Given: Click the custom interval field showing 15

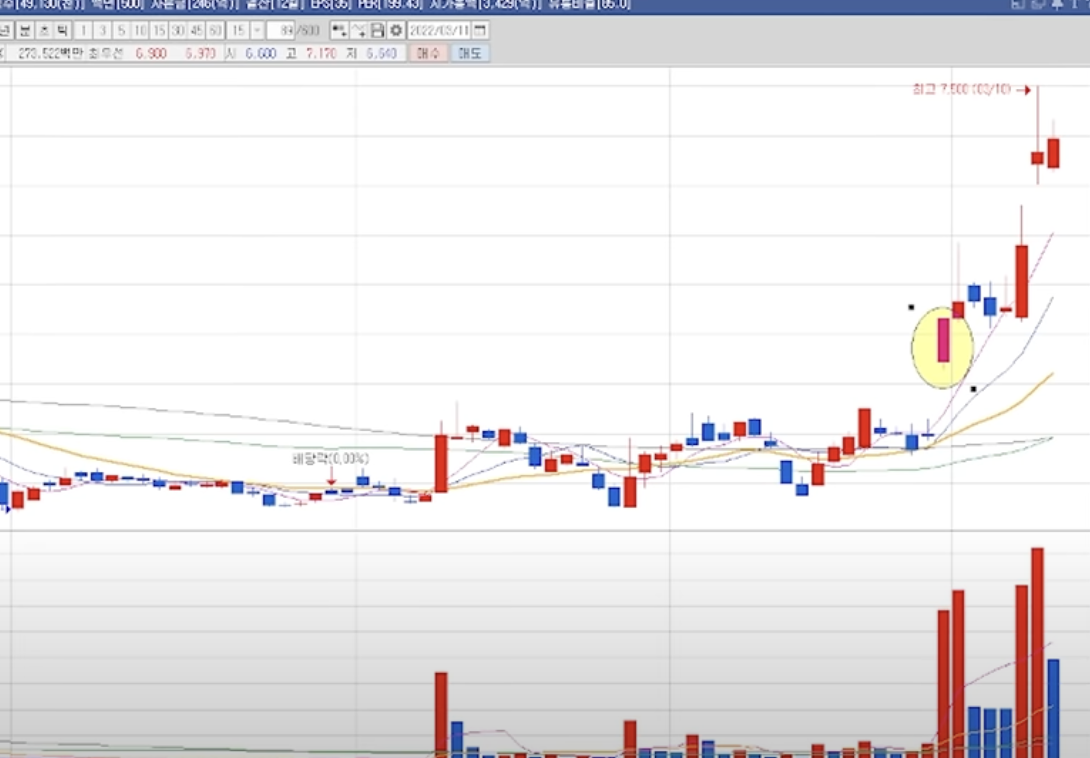Looking at the screenshot, I should 238,31.
